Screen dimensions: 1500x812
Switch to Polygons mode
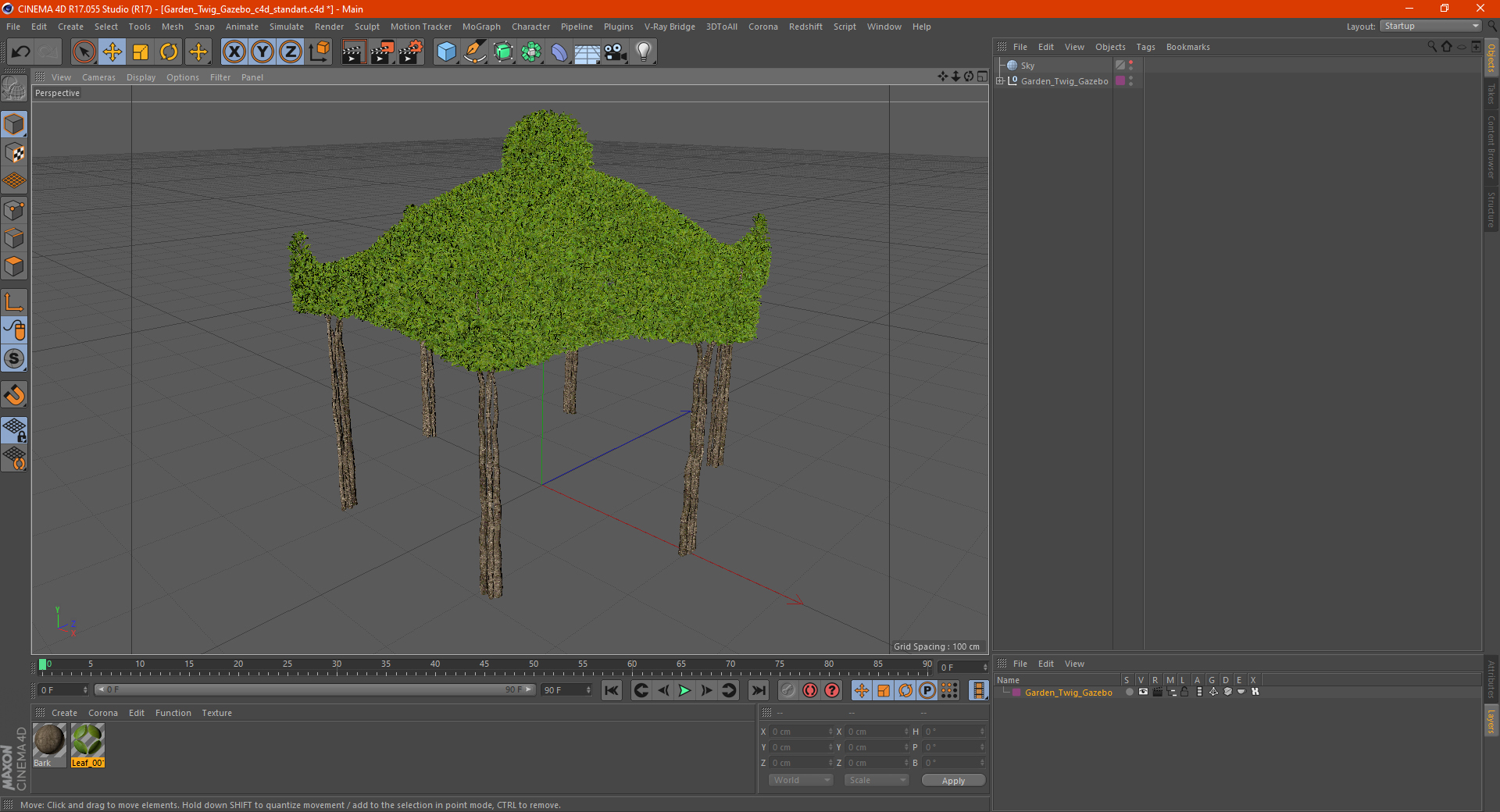coord(14,266)
